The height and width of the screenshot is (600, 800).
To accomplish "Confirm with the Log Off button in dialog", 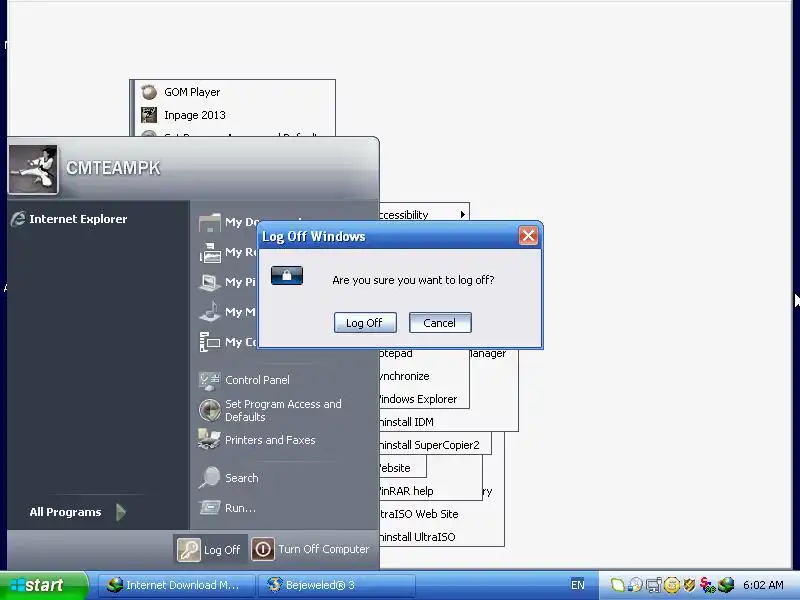I will coord(365,323).
